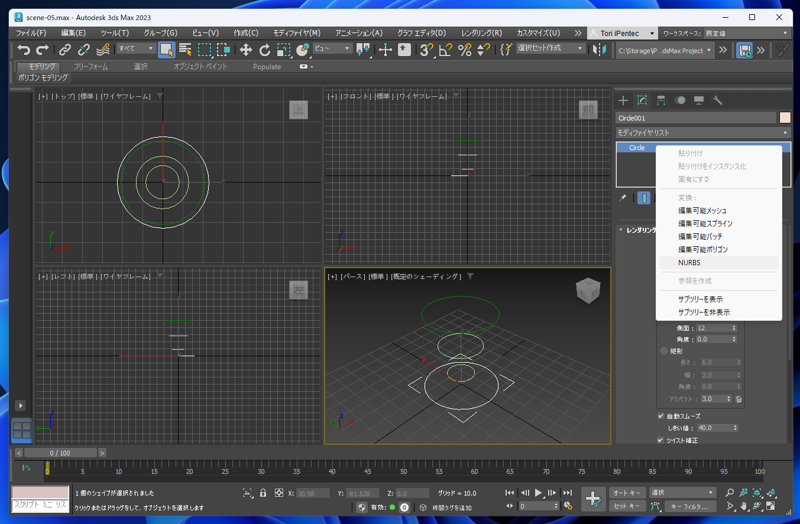Uncheck the ツイスト補正 checkbox
This screenshot has height=524, width=800.
click(x=661, y=440)
